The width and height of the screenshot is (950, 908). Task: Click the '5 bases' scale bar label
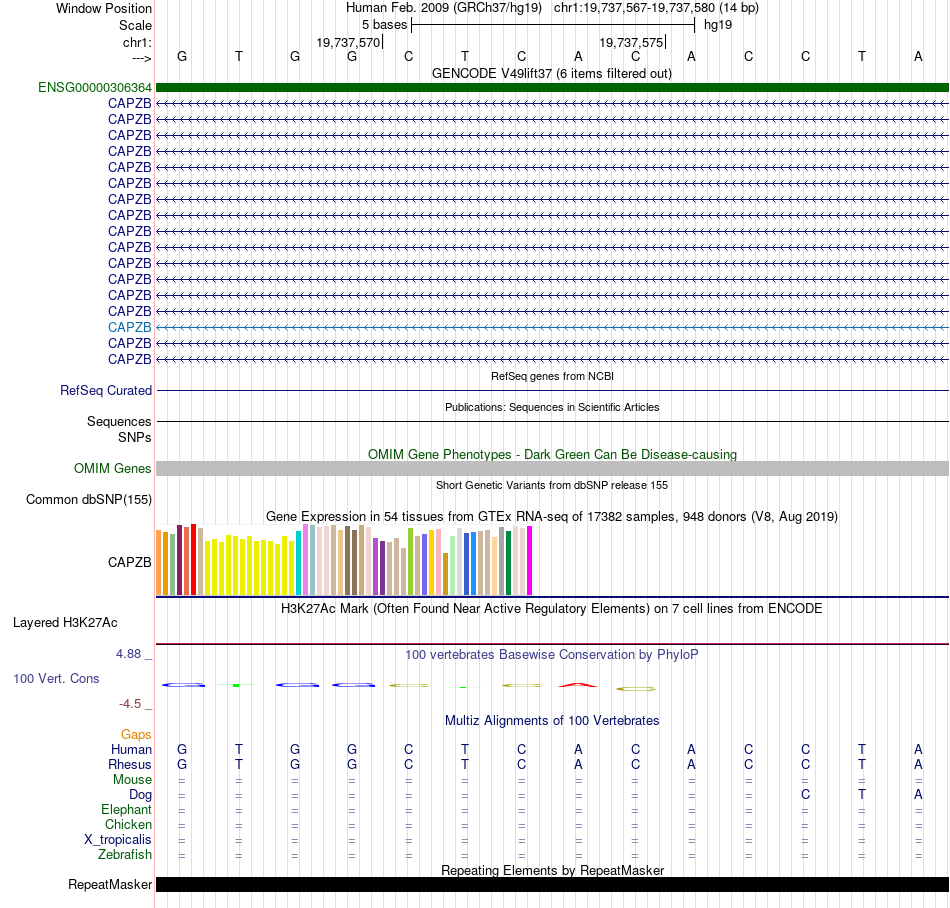pyautogui.click(x=385, y=25)
